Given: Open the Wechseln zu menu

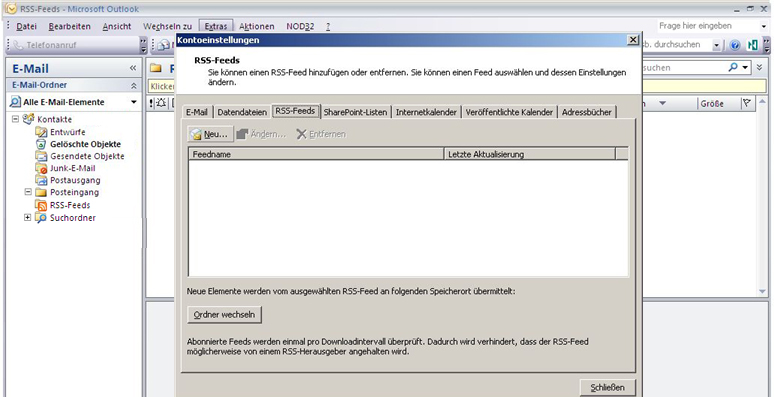Looking at the screenshot, I should [x=167, y=26].
